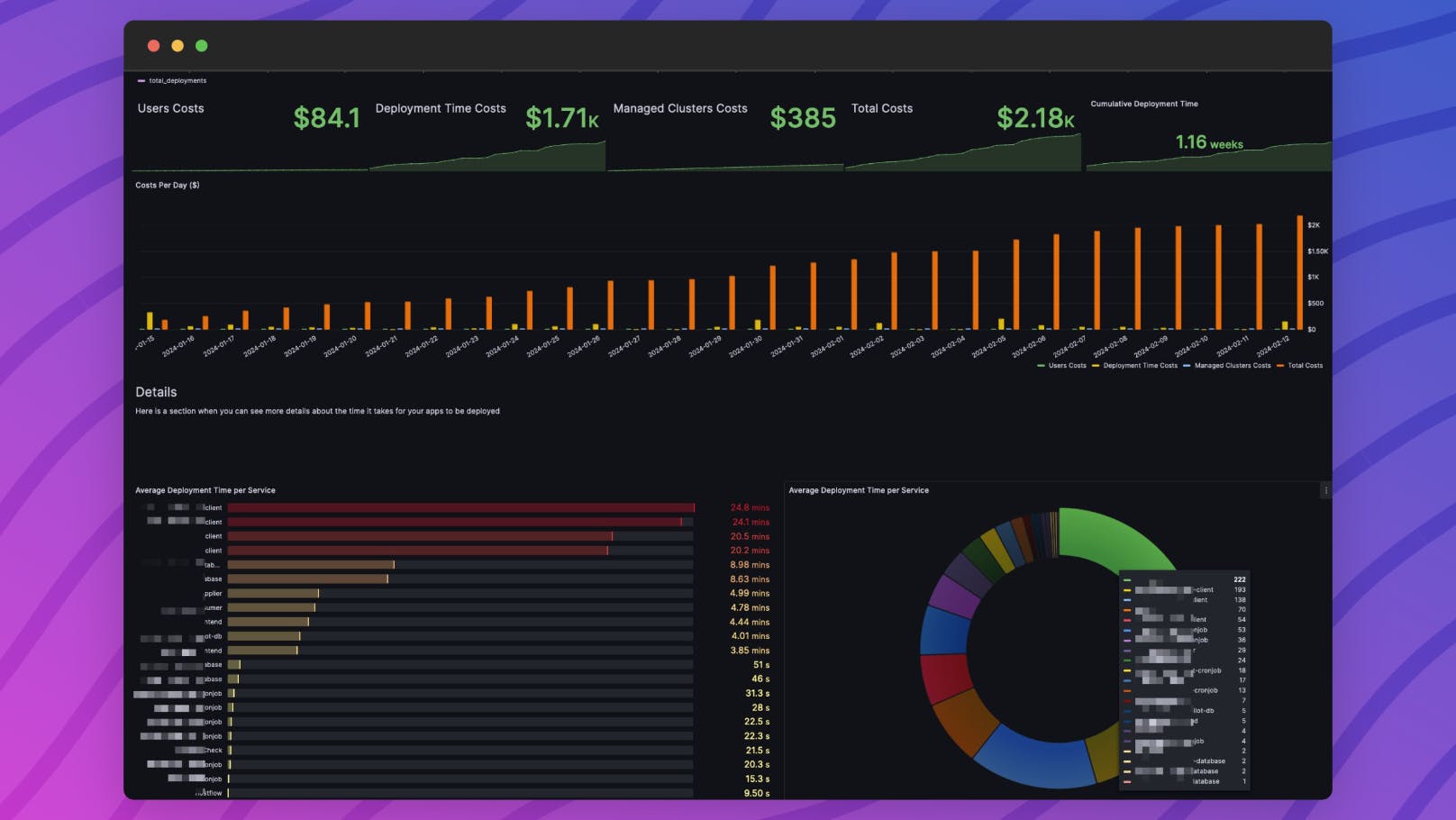Screen dimensions: 1456x820
Task: Click the orange color mark beside 70
Action: pos(1127,610)
